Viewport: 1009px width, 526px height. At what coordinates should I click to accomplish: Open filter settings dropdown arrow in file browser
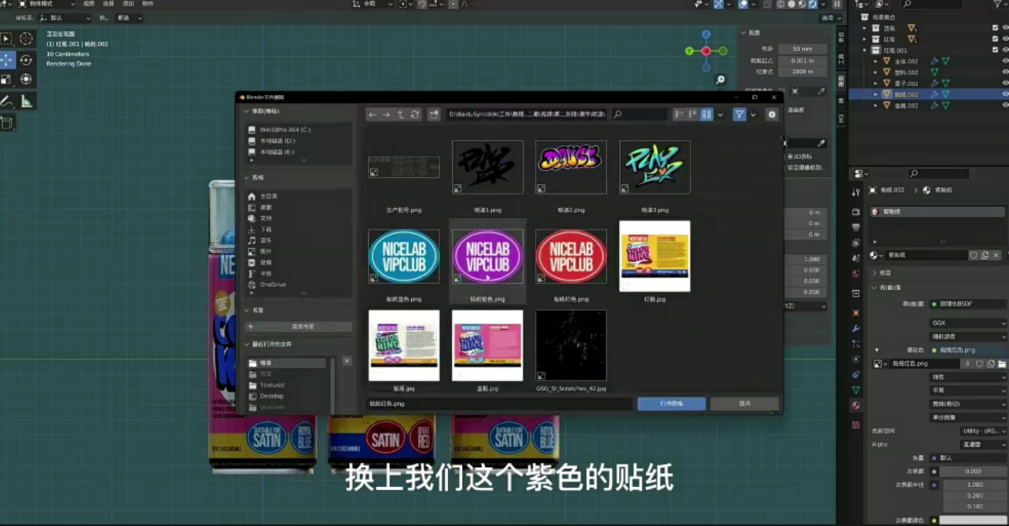coord(753,115)
